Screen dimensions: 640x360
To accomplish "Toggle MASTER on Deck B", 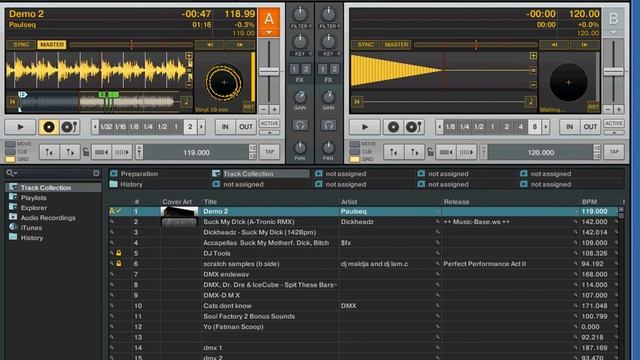I will coord(396,44).
